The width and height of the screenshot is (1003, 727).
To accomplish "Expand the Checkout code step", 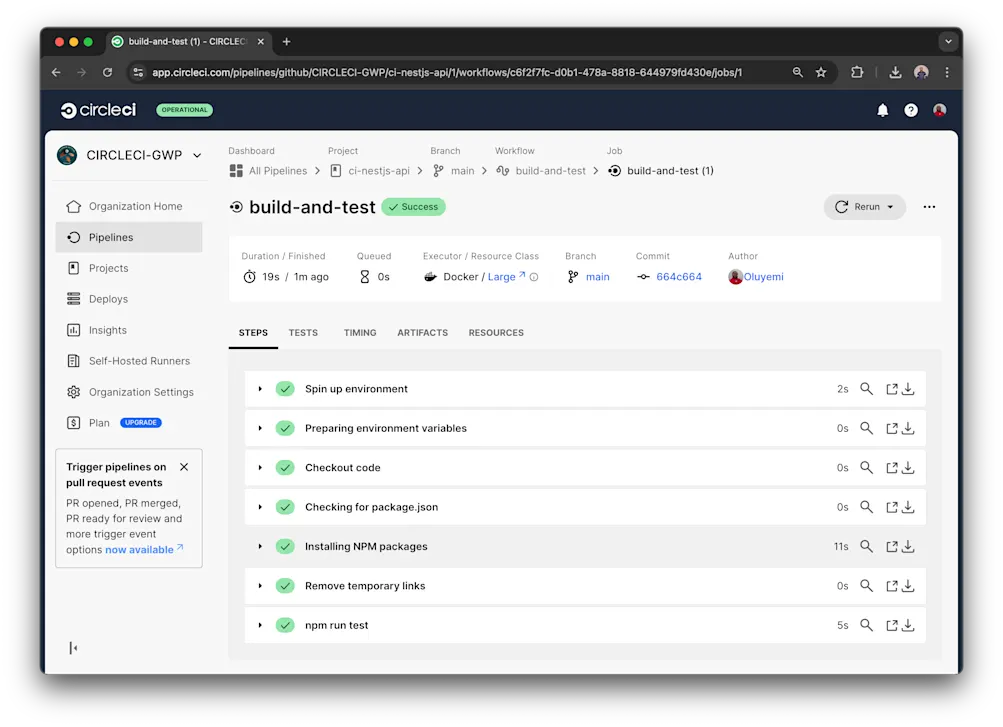I will (x=260, y=467).
